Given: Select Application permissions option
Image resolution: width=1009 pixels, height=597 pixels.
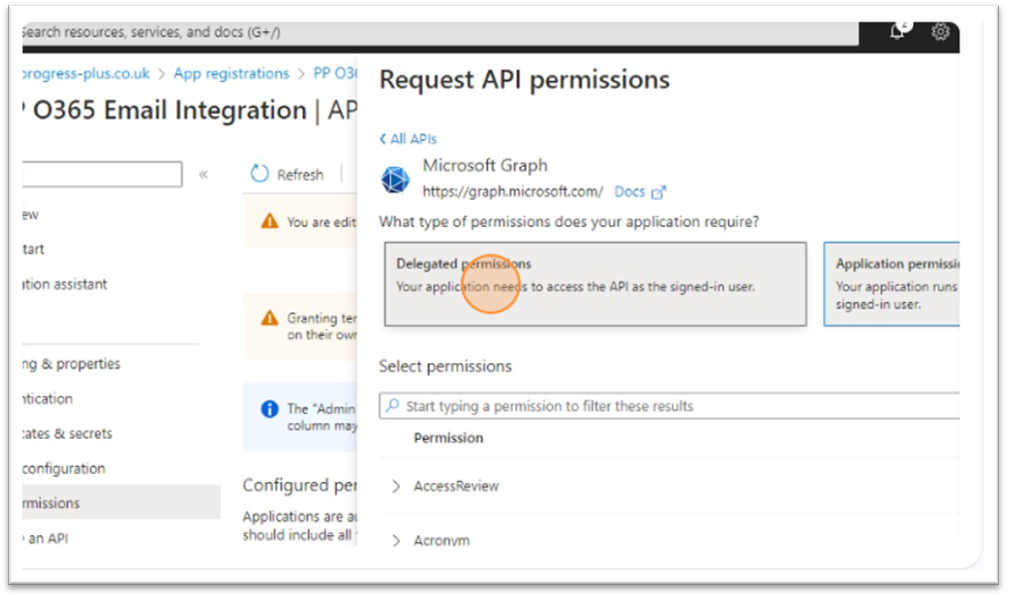Looking at the screenshot, I should click(894, 284).
